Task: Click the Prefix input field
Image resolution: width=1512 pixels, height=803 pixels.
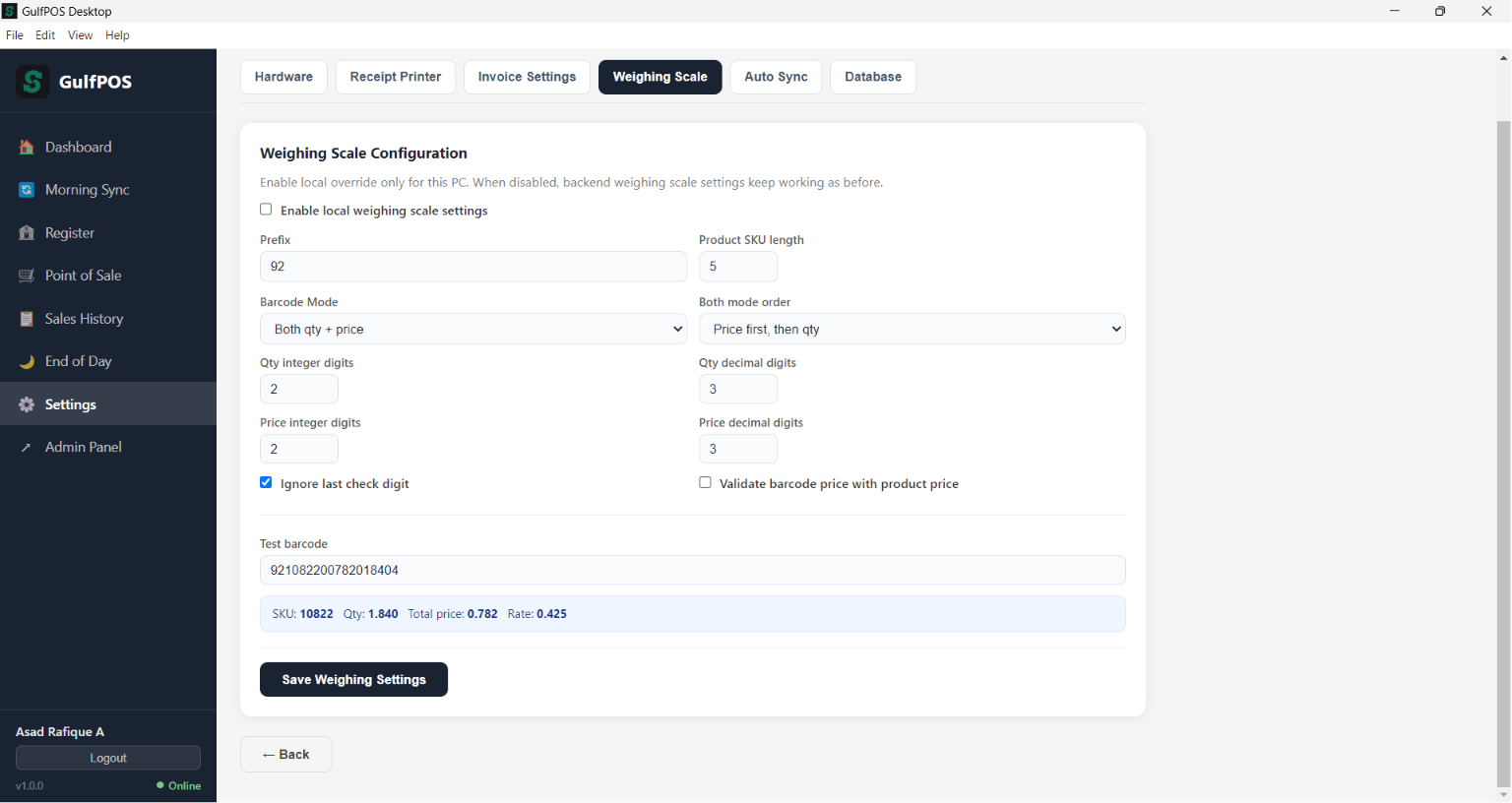Action: tap(473, 267)
